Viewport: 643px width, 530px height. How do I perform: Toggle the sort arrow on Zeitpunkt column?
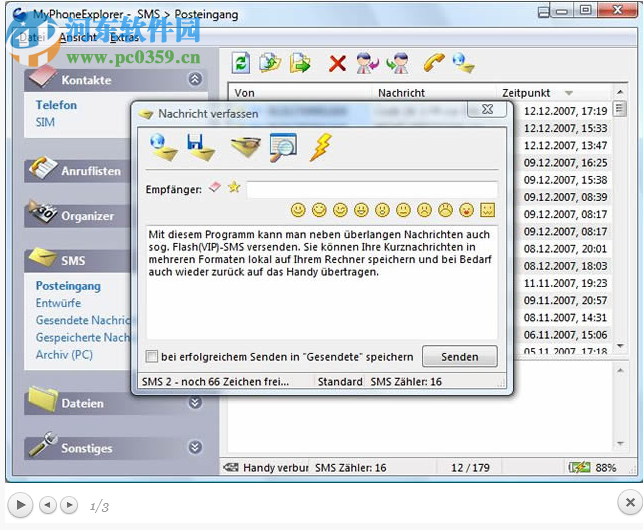(568, 93)
